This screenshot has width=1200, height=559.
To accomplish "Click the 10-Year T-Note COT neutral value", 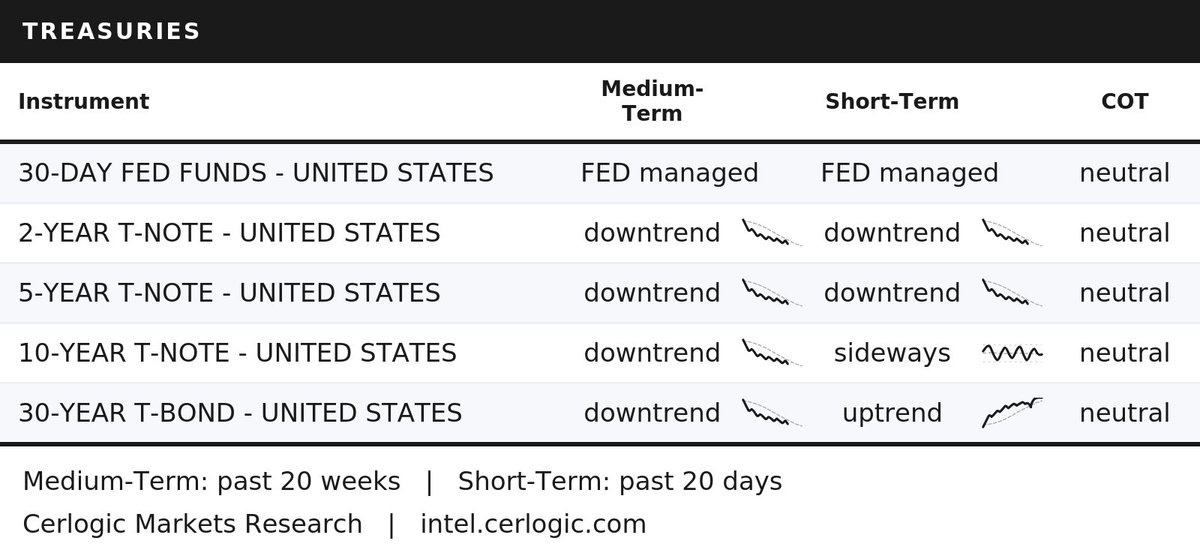I will tap(1125, 353).
